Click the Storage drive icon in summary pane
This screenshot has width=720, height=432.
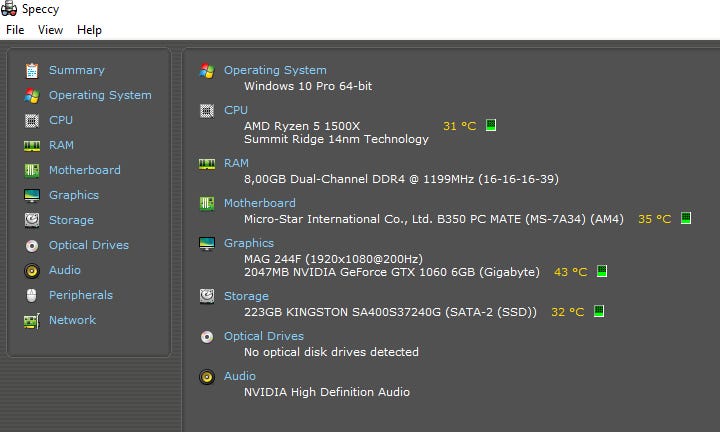tap(207, 296)
